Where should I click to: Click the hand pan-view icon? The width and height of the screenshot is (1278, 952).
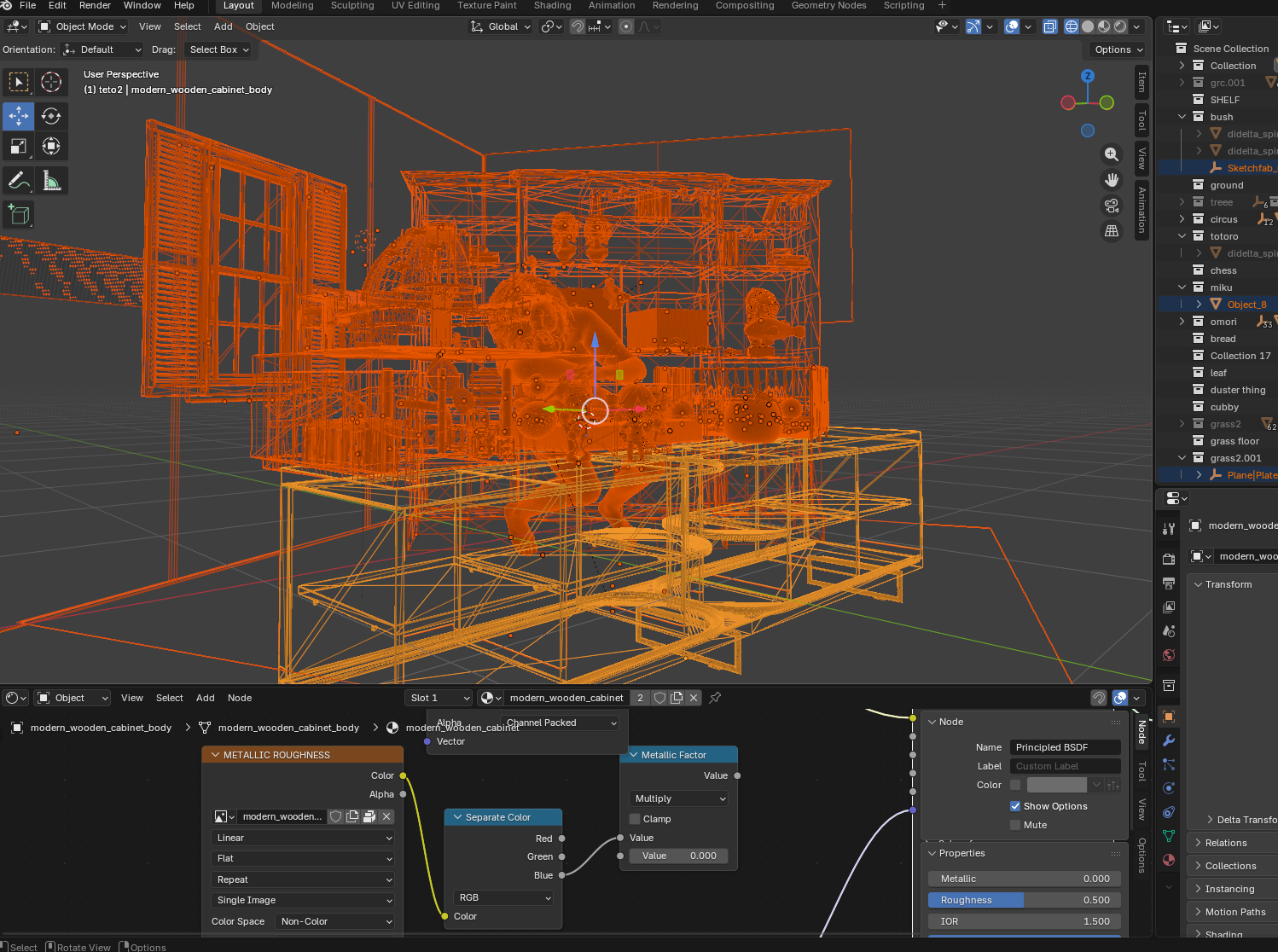[1112, 180]
